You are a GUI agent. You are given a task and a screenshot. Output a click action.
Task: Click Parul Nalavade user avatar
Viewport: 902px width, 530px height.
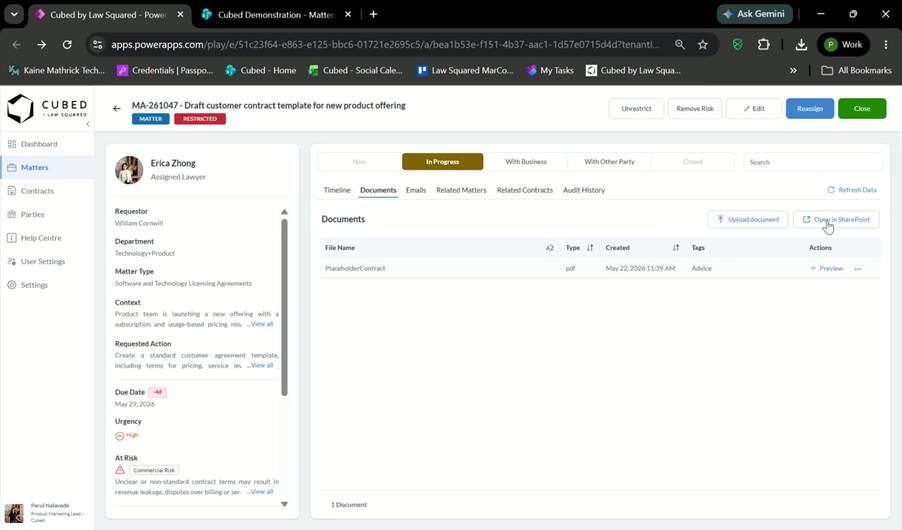(x=14, y=513)
